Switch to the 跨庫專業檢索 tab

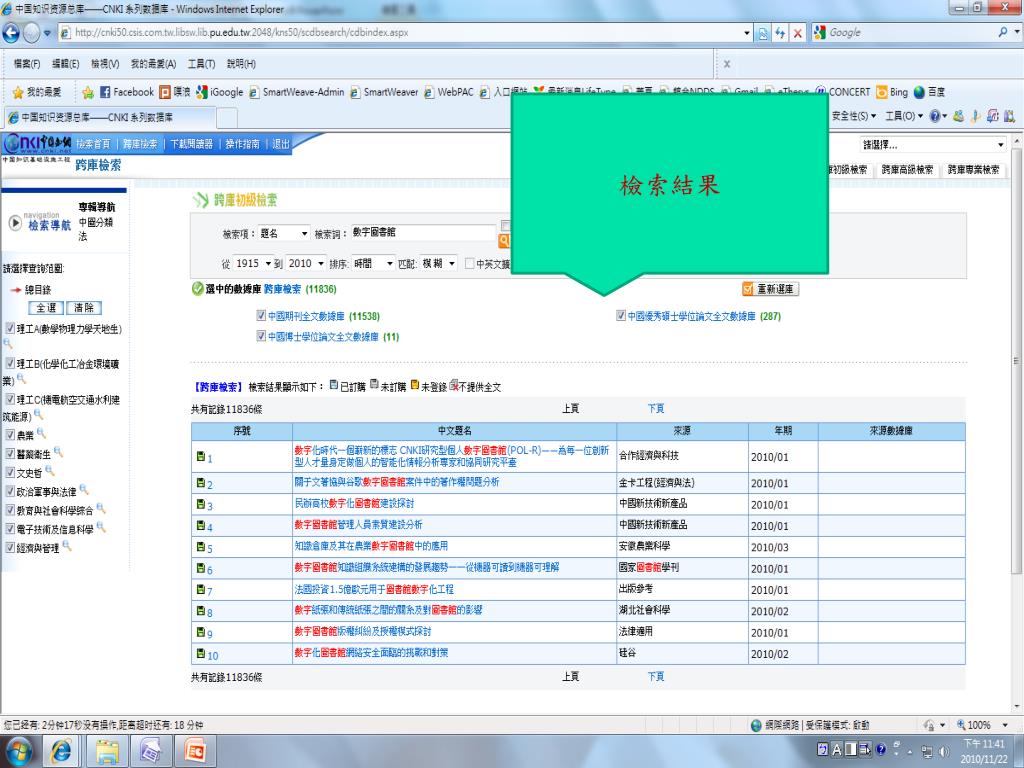973,169
